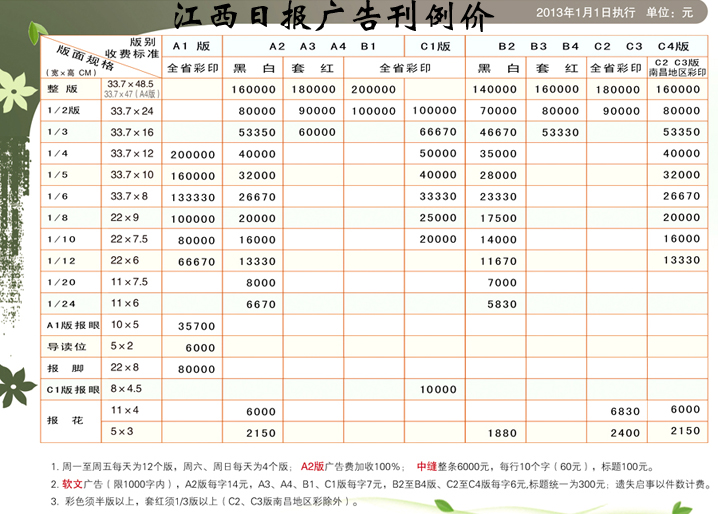
Task: Click the 整版 row label
Action: coord(63,89)
